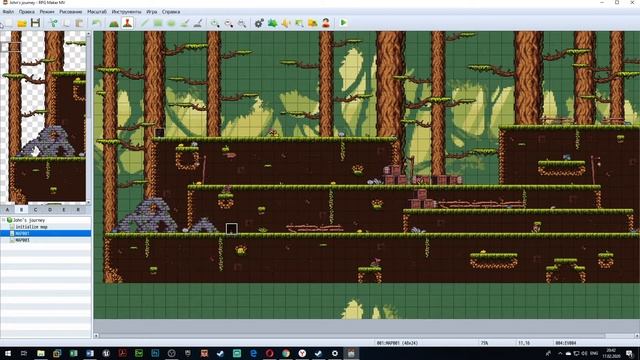Open Task View on the taskbar
Screen dimensions: 640x360
[24, 353]
